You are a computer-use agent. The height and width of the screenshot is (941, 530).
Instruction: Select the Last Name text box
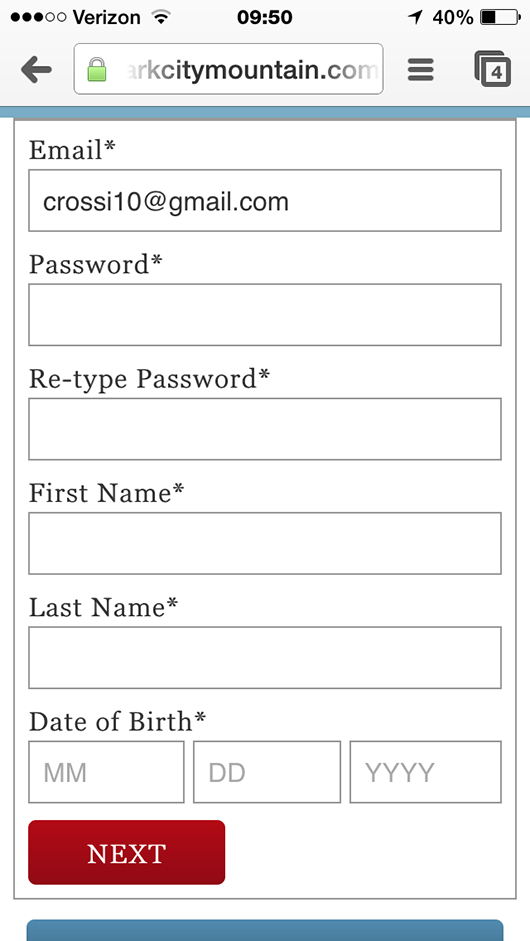265,658
